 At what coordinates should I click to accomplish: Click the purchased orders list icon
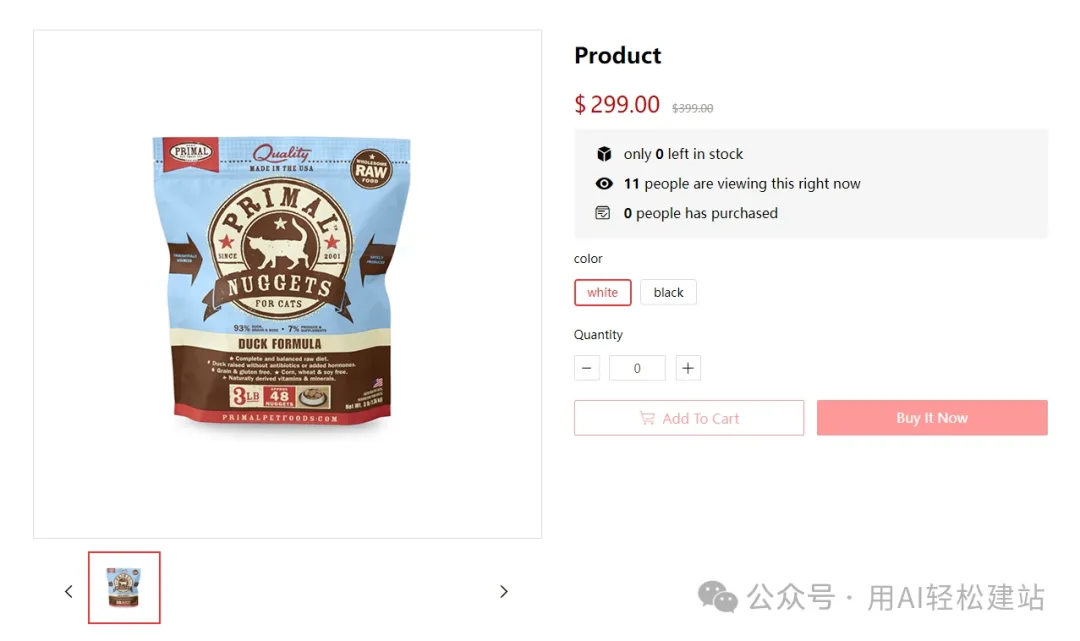pyautogui.click(x=603, y=213)
